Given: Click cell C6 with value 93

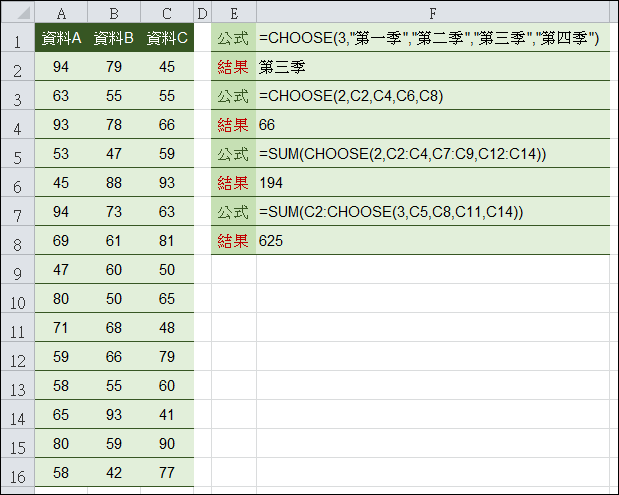Looking at the screenshot, I should point(167,182).
